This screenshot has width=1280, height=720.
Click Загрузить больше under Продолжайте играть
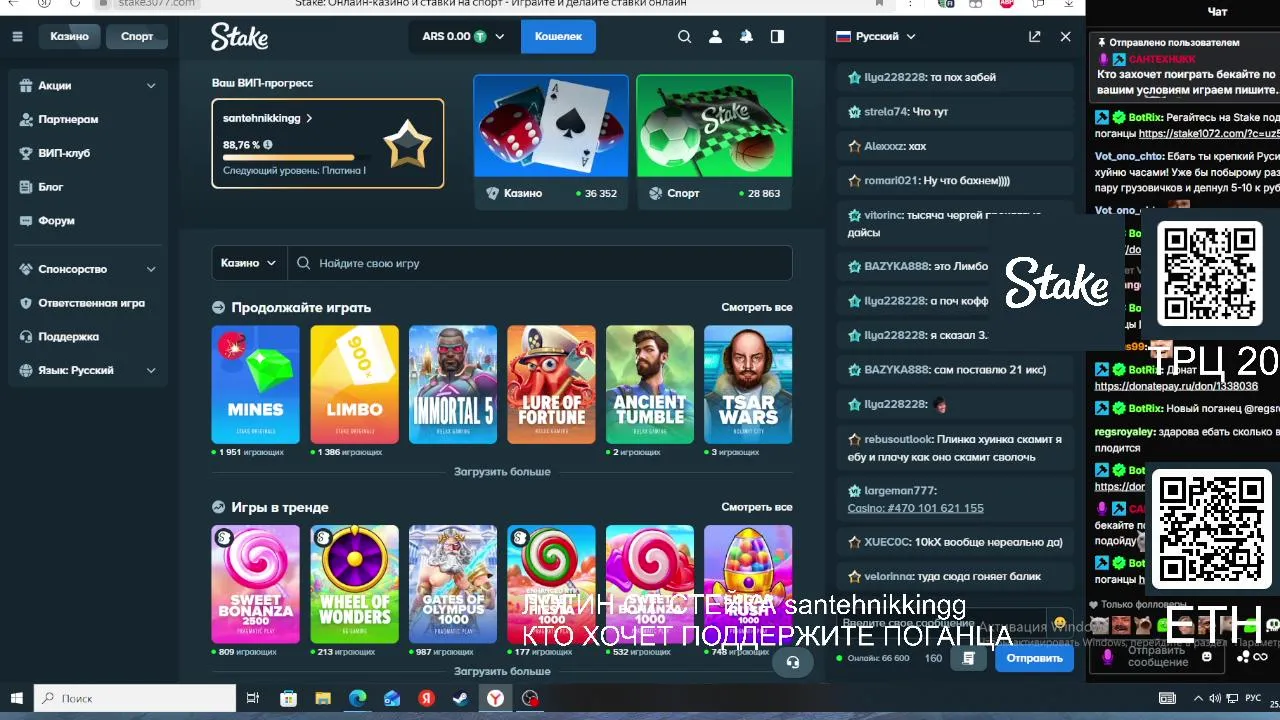tap(502, 471)
